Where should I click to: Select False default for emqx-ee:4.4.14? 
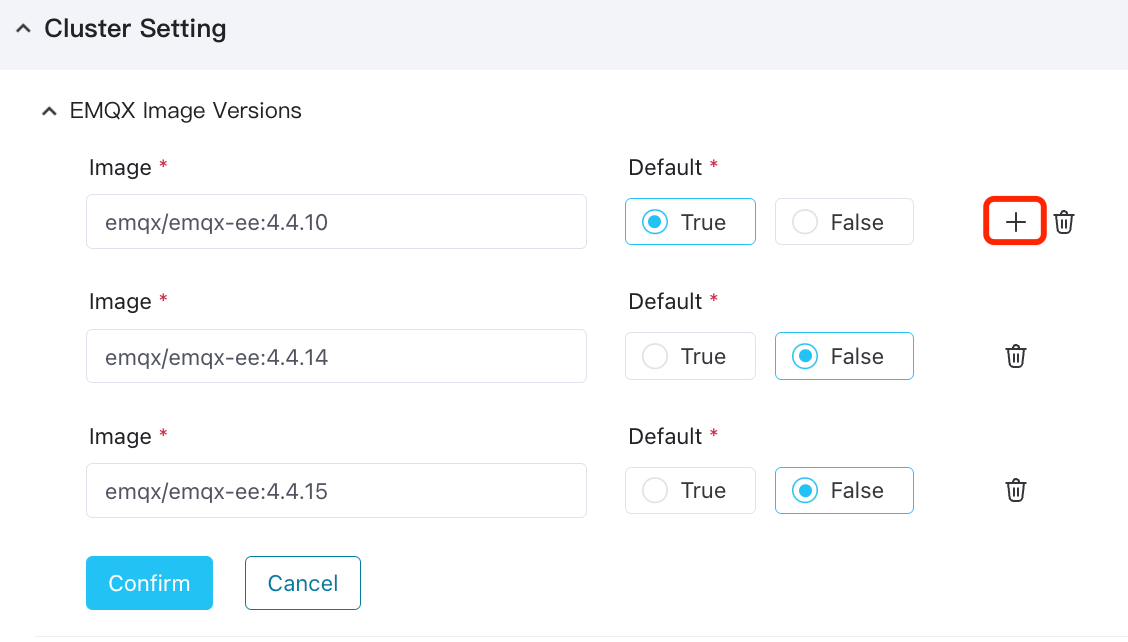pos(806,356)
